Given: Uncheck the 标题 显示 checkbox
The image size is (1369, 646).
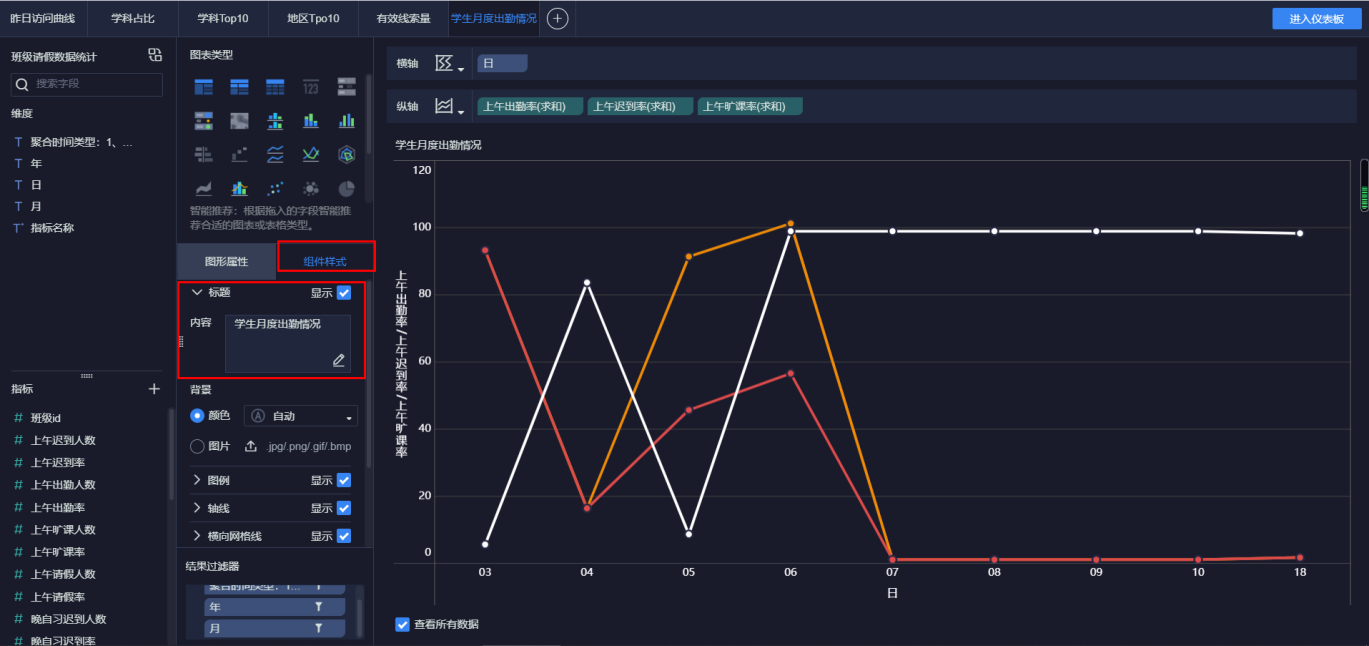Looking at the screenshot, I should coord(344,293).
